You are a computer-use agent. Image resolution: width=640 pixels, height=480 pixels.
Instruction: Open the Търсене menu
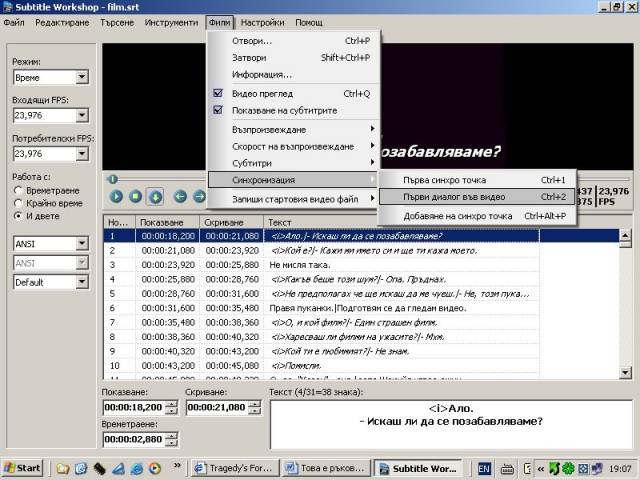pos(117,22)
